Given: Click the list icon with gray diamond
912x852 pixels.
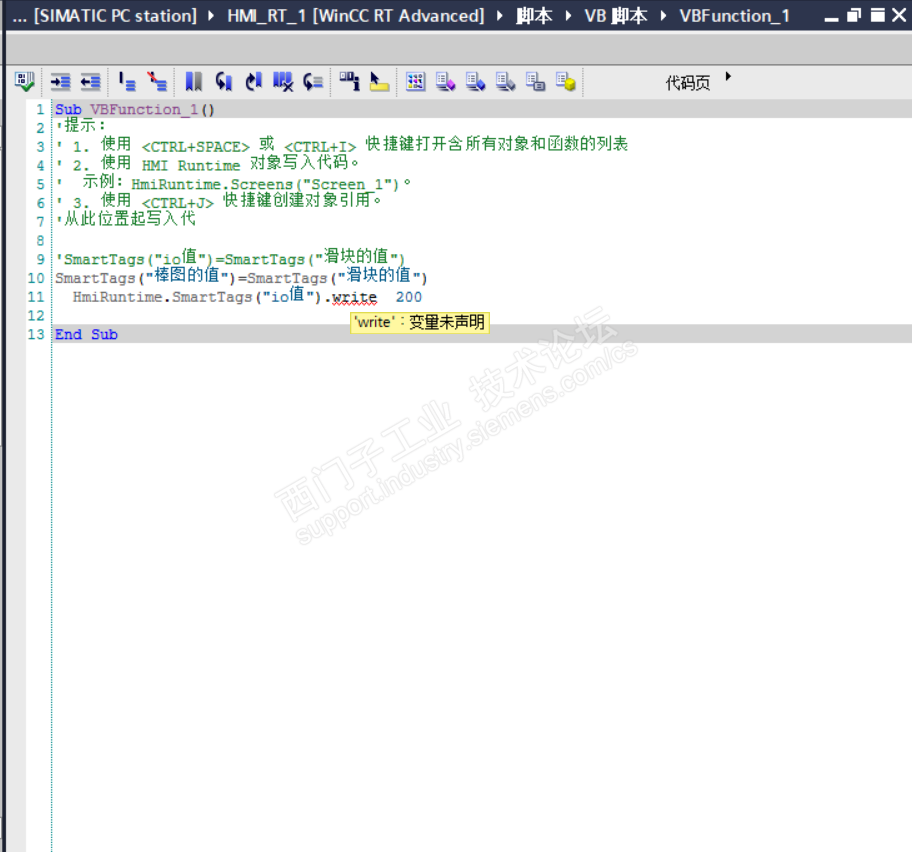Looking at the screenshot, I should pyautogui.click(x=505, y=81).
